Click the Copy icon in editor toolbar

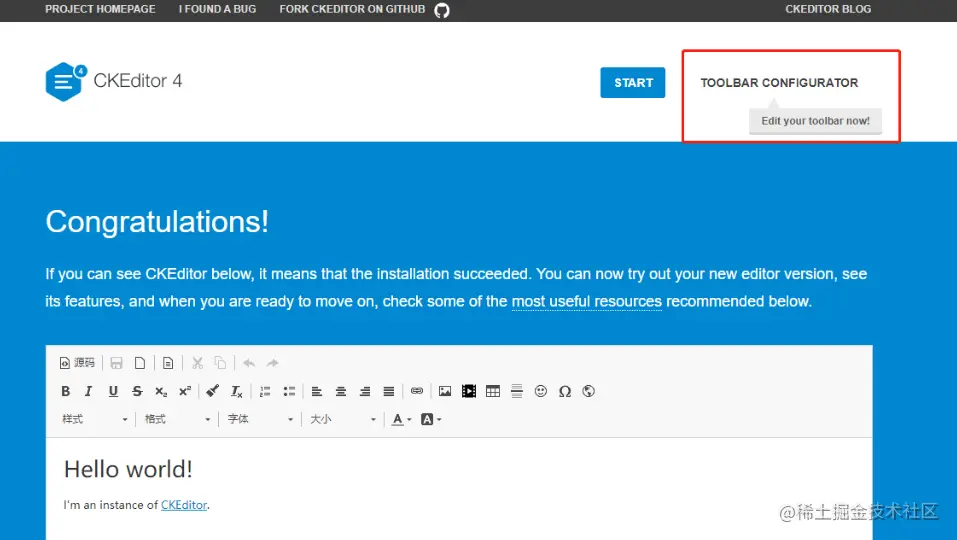click(220, 363)
